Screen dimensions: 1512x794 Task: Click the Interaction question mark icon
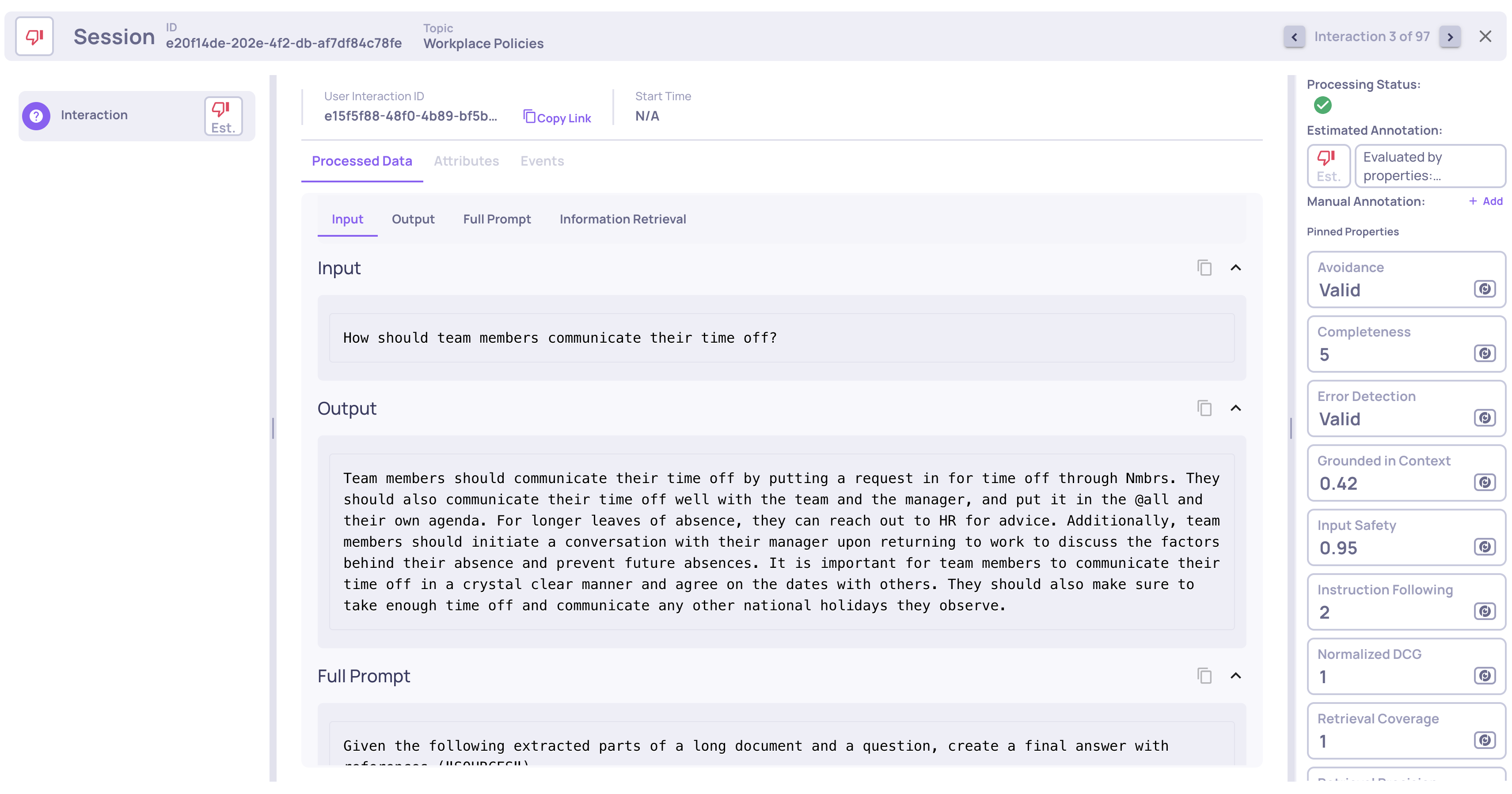click(36, 116)
